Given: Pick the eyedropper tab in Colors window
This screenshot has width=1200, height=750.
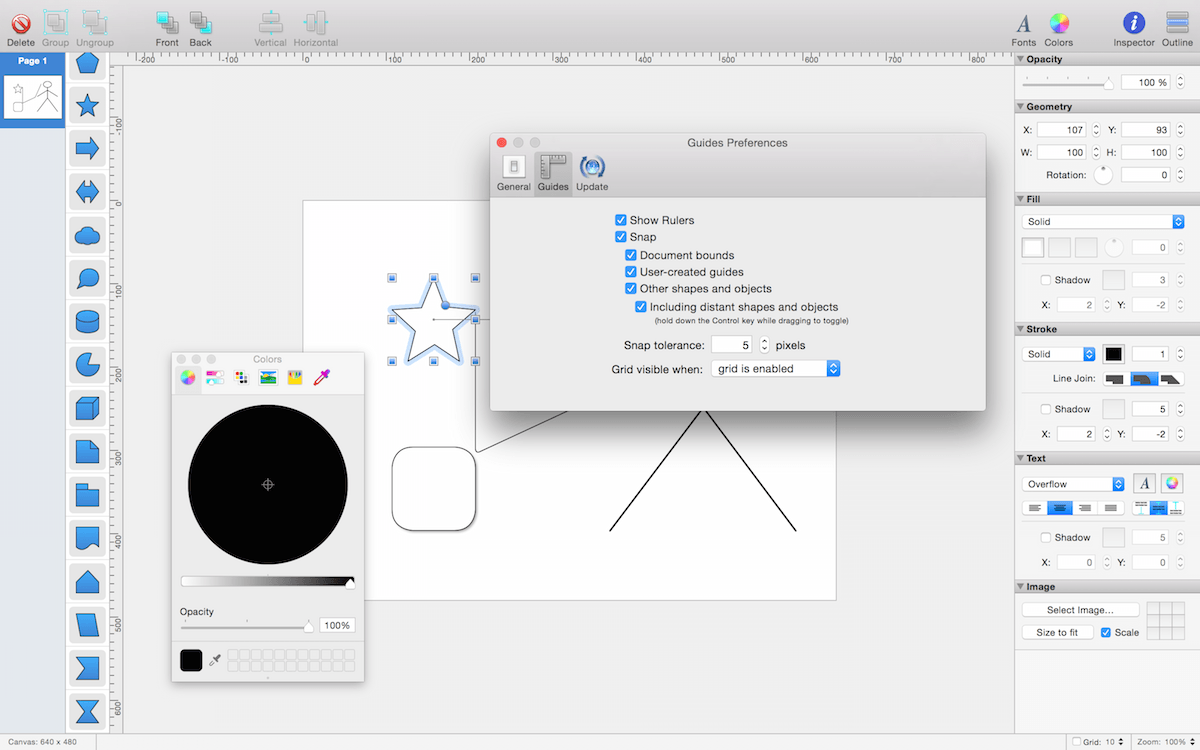Looking at the screenshot, I should (322, 377).
